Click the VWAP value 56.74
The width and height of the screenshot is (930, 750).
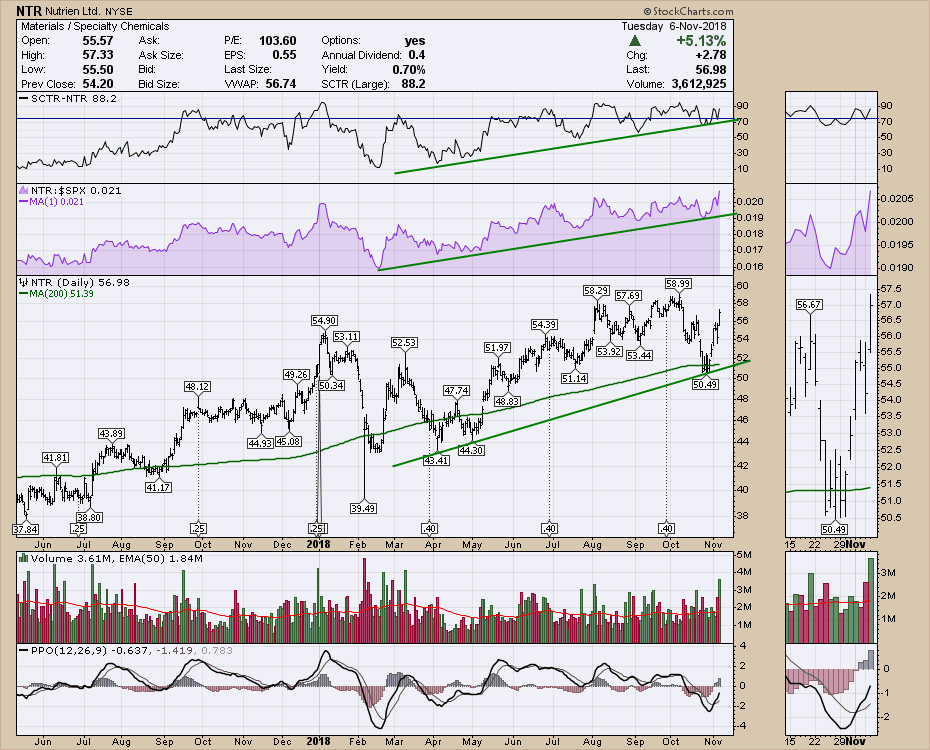coord(281,84)
